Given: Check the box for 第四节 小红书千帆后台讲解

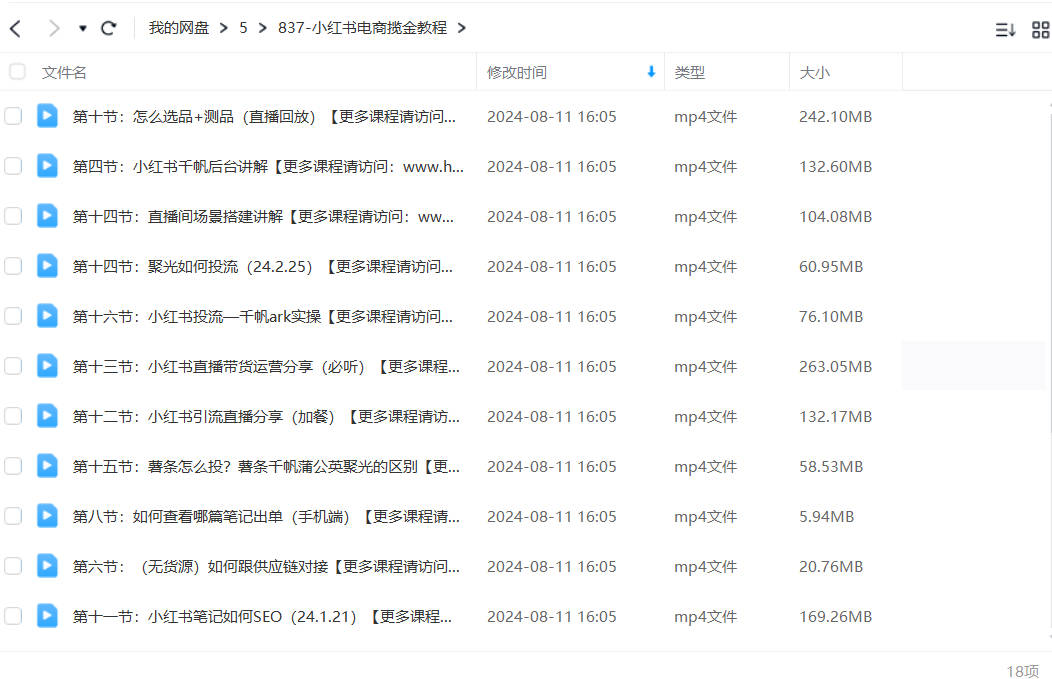Looking at the screenshot, I should coord(13,166).
